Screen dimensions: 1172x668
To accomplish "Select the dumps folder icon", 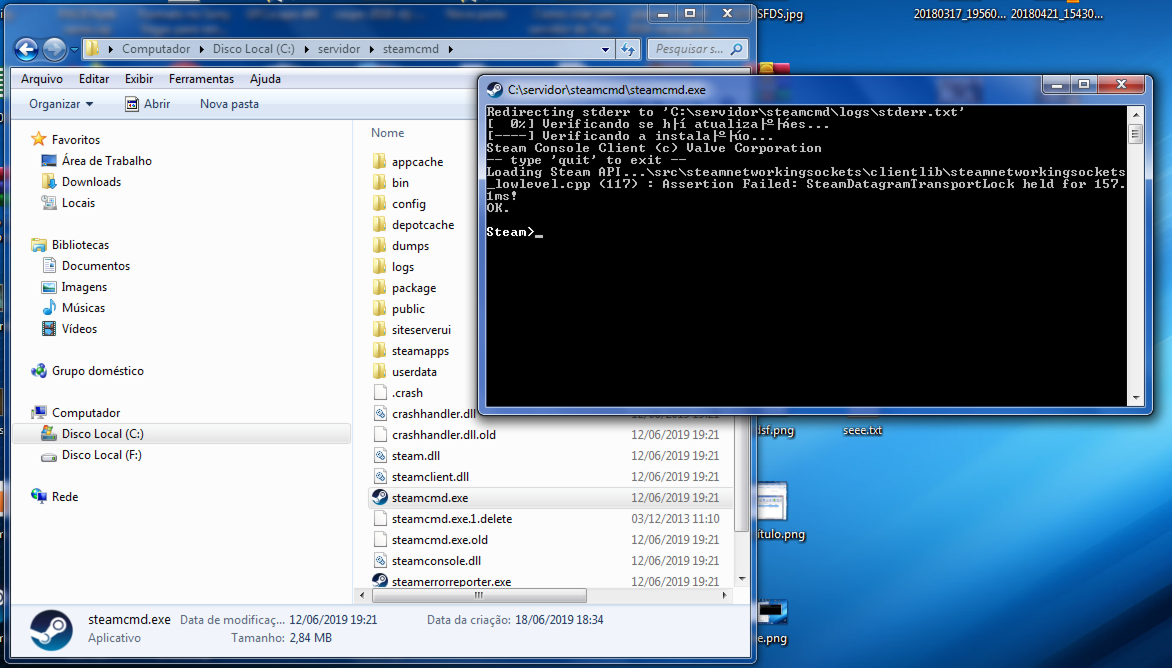I will pyautogui.click(x=380, y=245).
